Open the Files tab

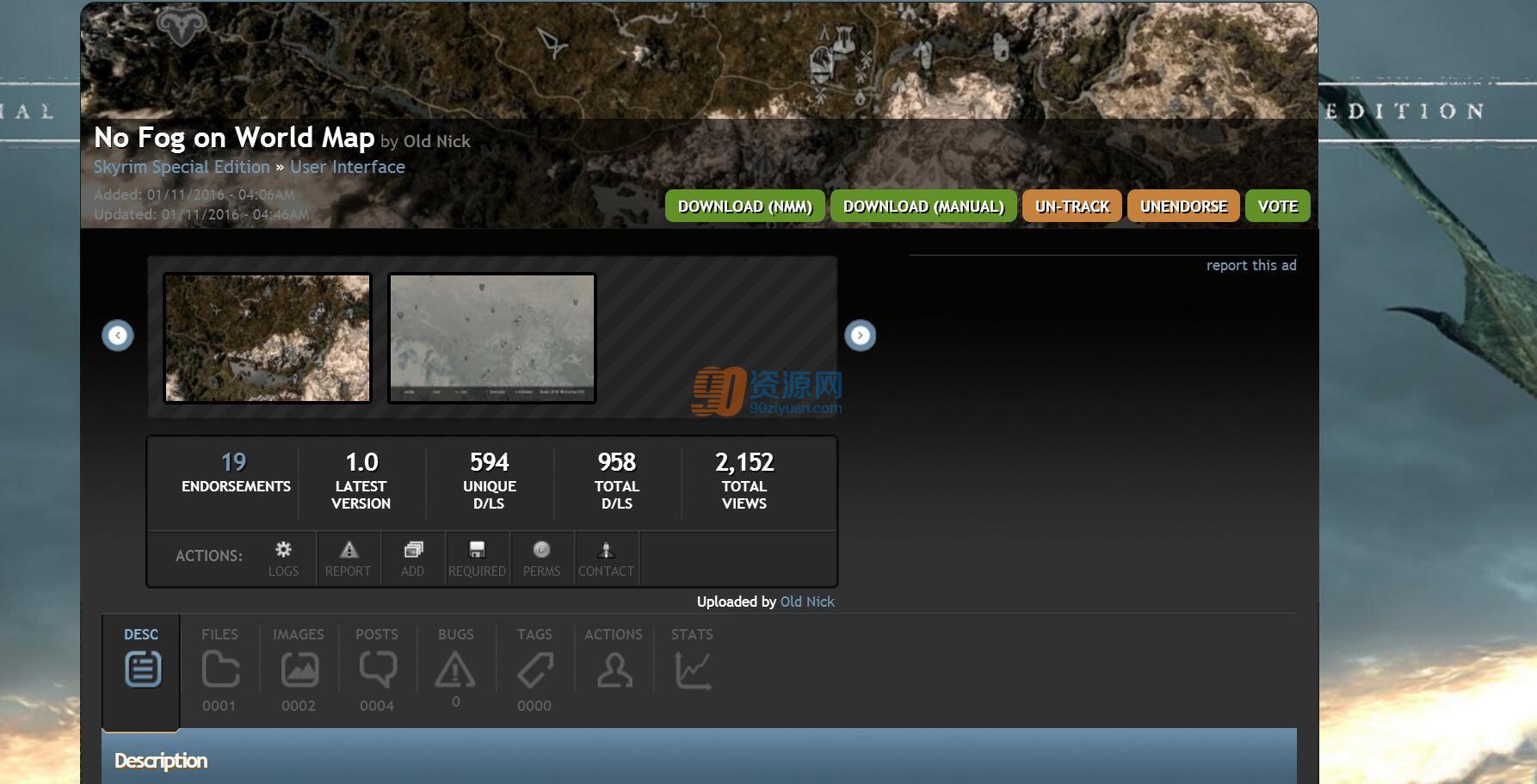(x=220, y=670)
